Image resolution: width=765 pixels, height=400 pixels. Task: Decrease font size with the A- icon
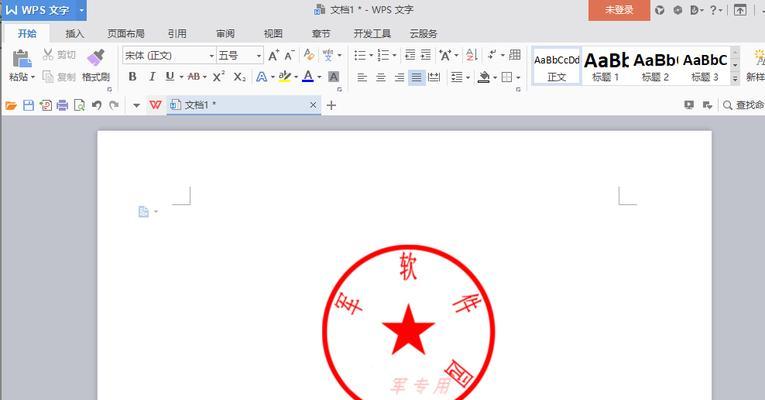[289, 55]
